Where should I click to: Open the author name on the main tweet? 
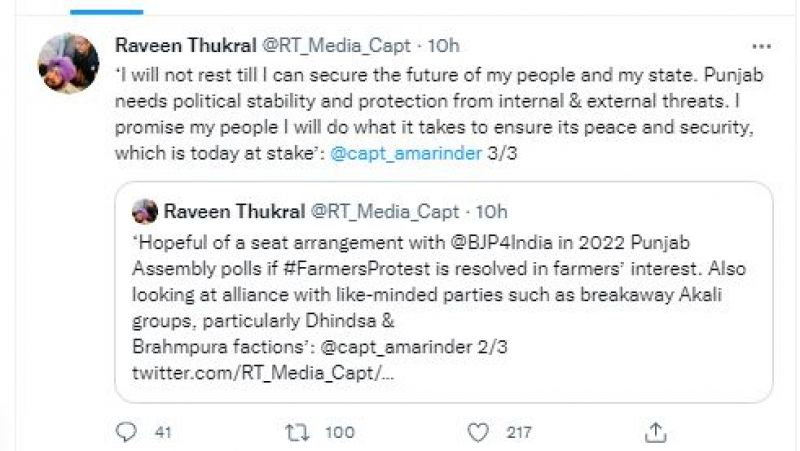(185, 45)
